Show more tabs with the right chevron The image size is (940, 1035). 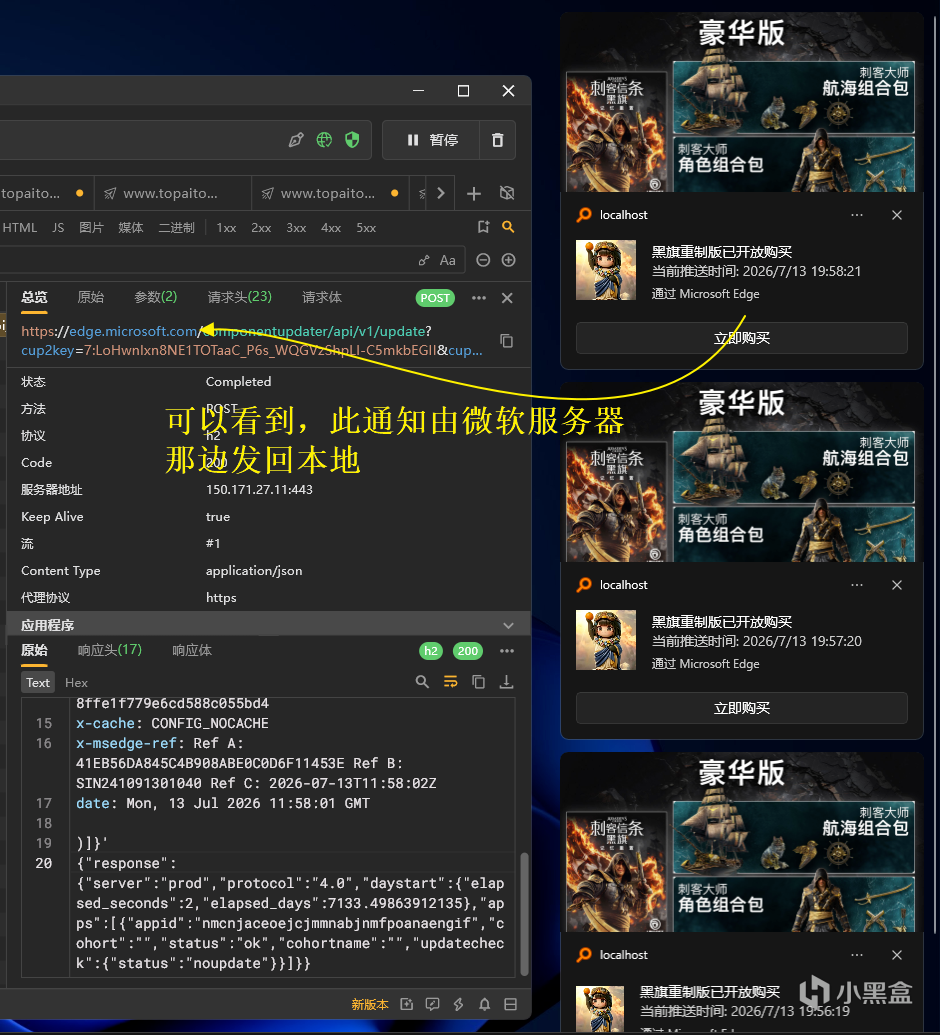[x=441, y=193]
